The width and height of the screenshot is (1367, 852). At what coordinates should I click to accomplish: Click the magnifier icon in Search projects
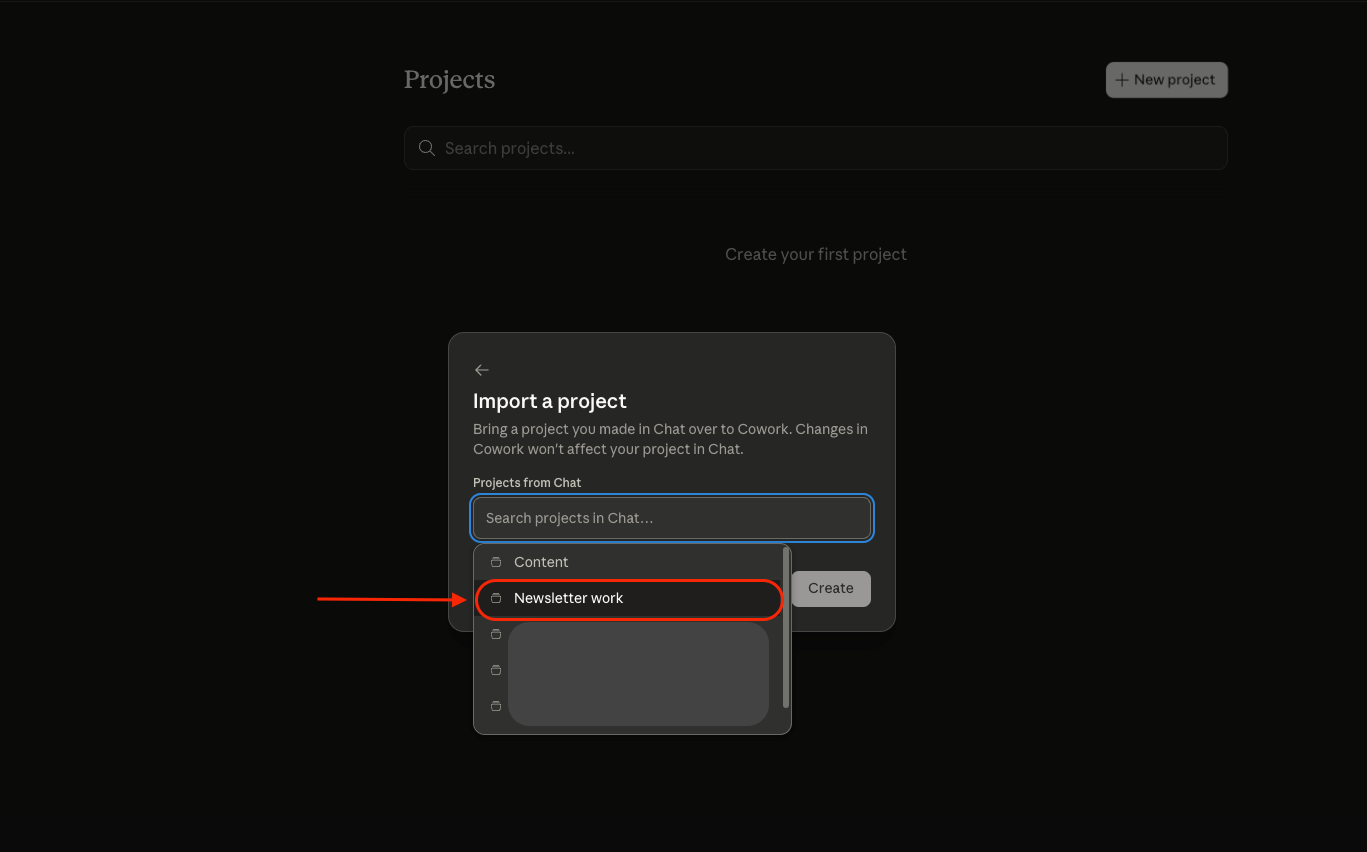pyautogui.click(x=427, y=148)
